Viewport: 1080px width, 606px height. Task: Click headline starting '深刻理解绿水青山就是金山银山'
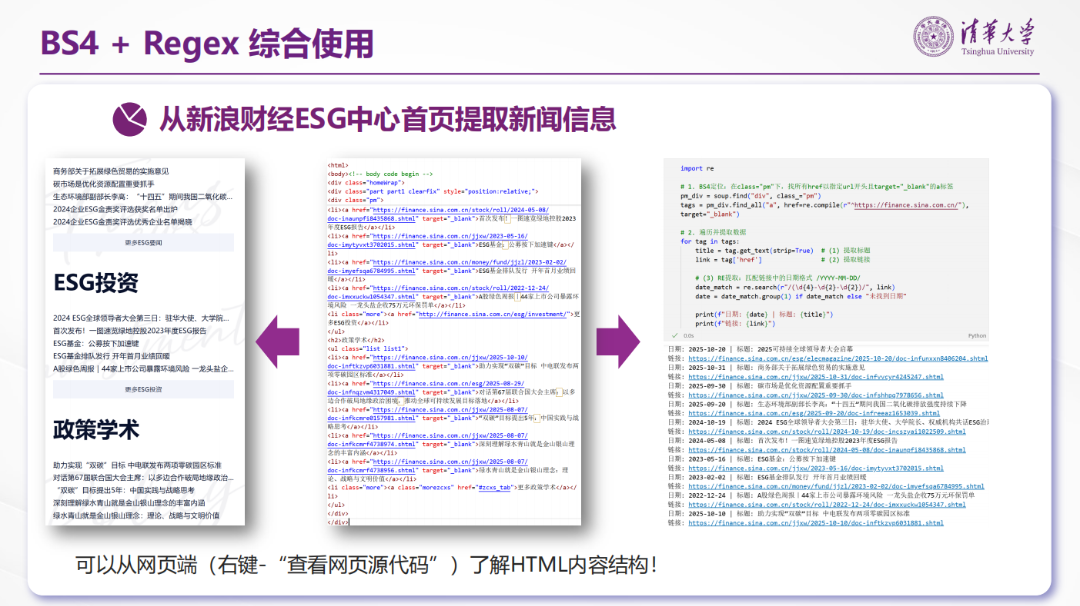point(129,503)
